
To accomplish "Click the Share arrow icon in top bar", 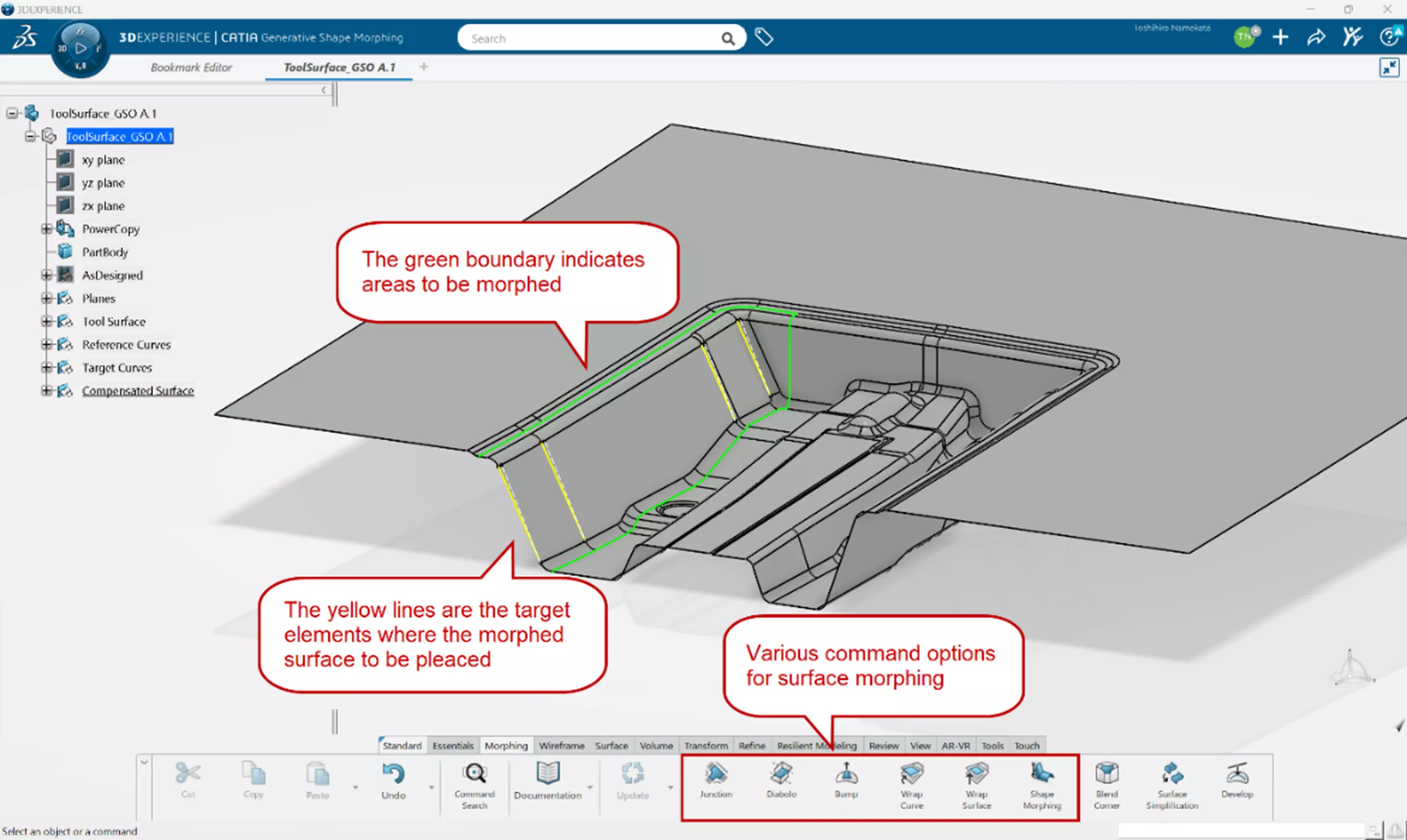I will point(1316,37).
